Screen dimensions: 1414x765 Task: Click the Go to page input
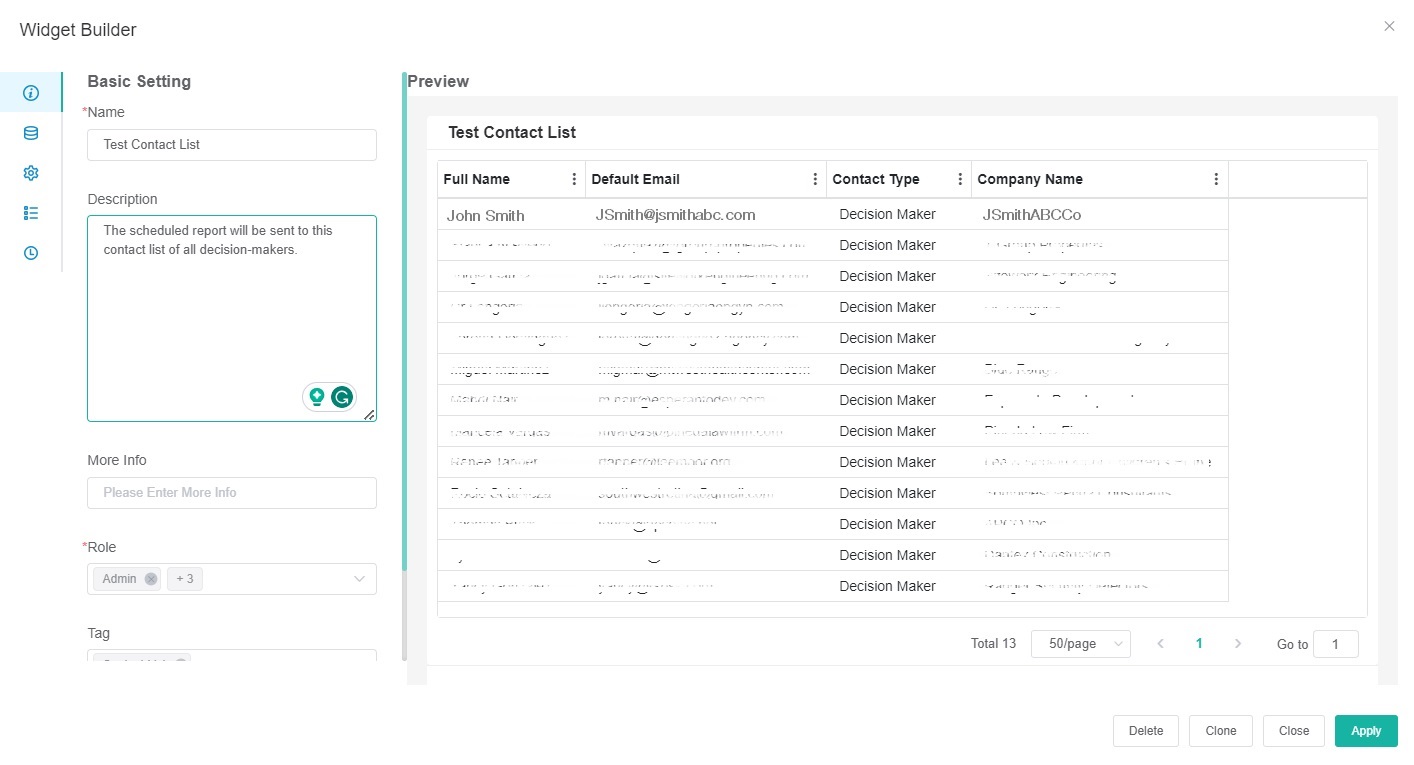pyautogui.click(x=1335, y=644)
